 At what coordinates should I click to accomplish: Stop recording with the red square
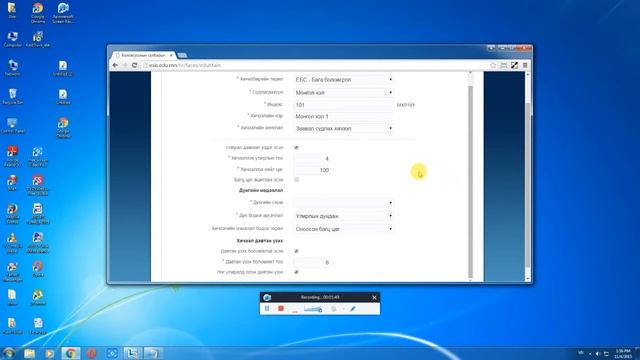(x=281, y=309)
